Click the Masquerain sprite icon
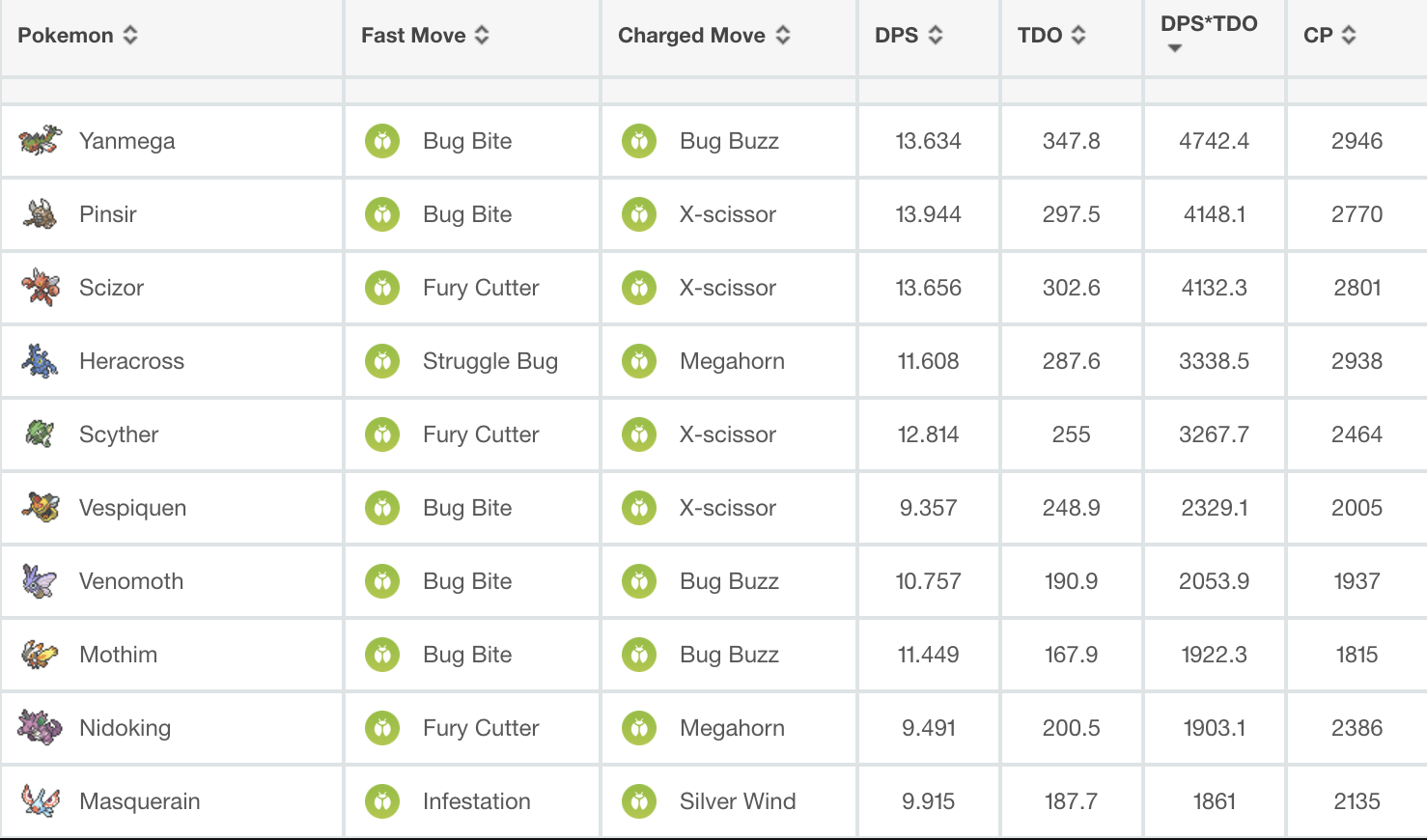Viewport: 1427px width, 840px height. pos(40,801)
